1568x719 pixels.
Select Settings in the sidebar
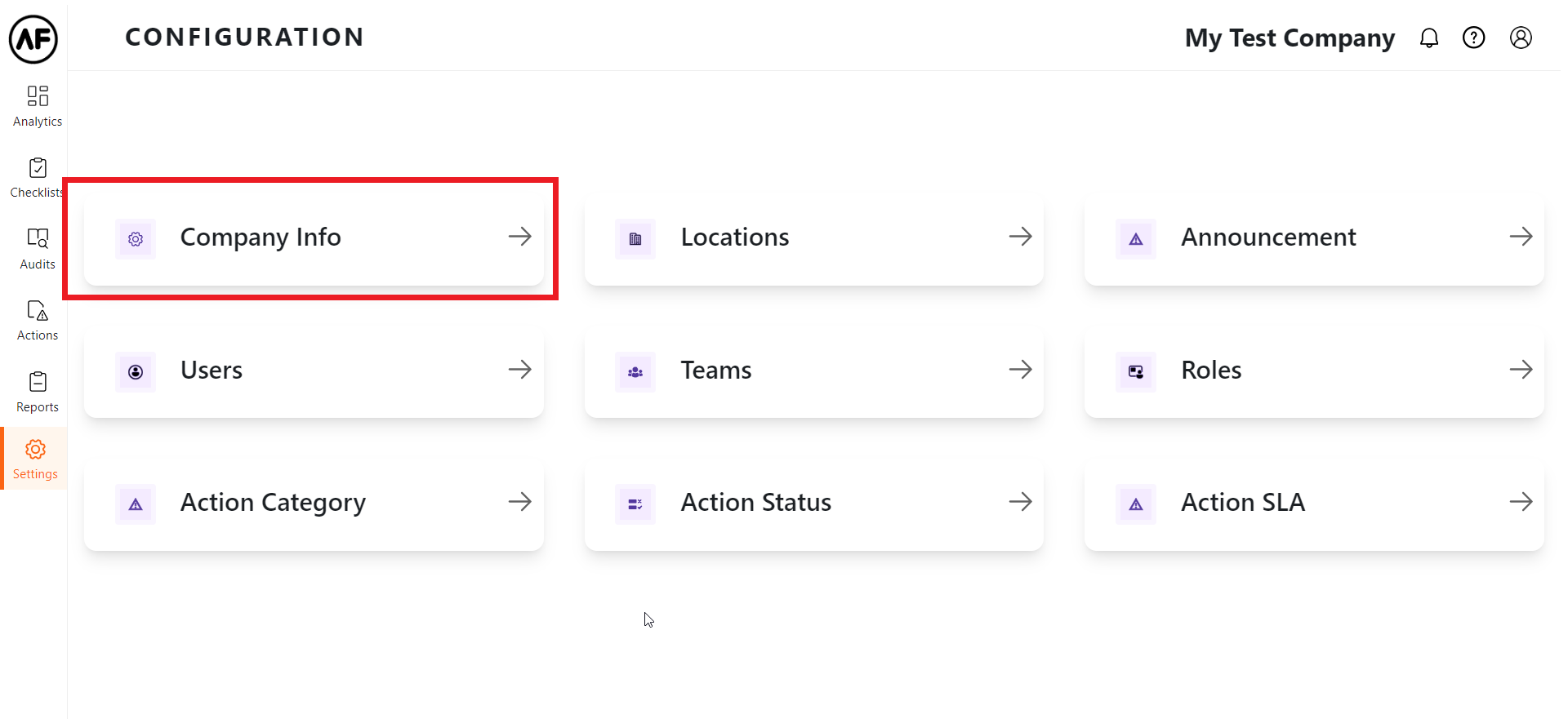pos(36,459)
